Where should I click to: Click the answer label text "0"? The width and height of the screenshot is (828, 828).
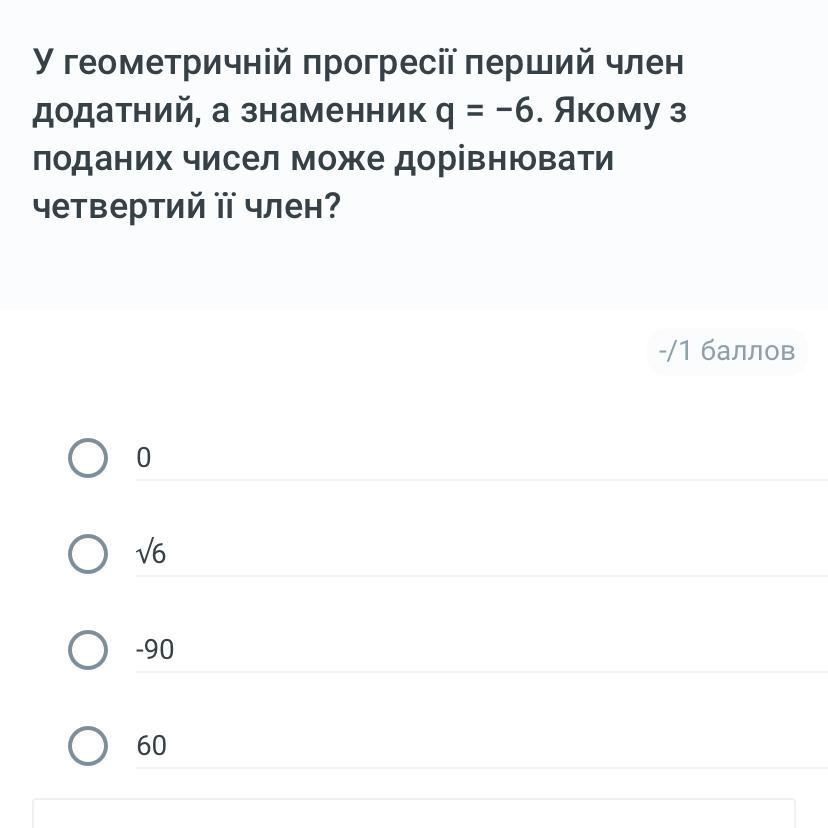143,458
